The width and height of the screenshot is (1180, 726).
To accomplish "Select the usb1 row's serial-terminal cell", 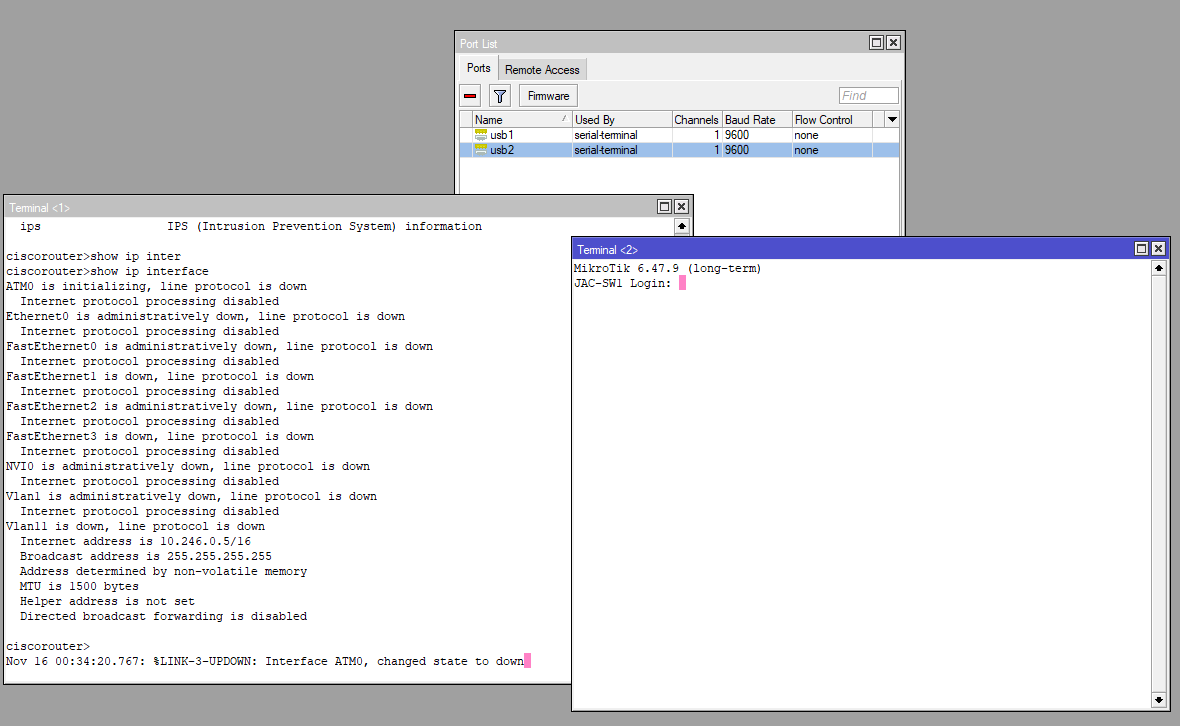I will click(x=620, y=135).
